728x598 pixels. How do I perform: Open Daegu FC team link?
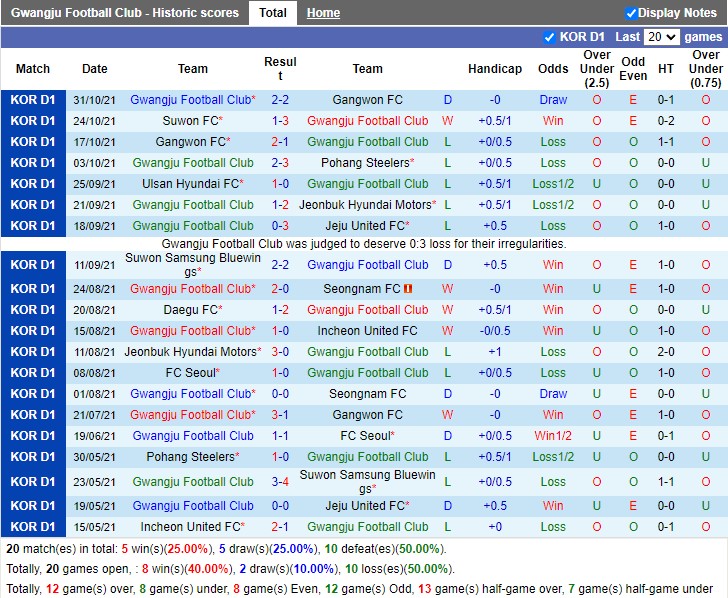click(x=191, y=310)
